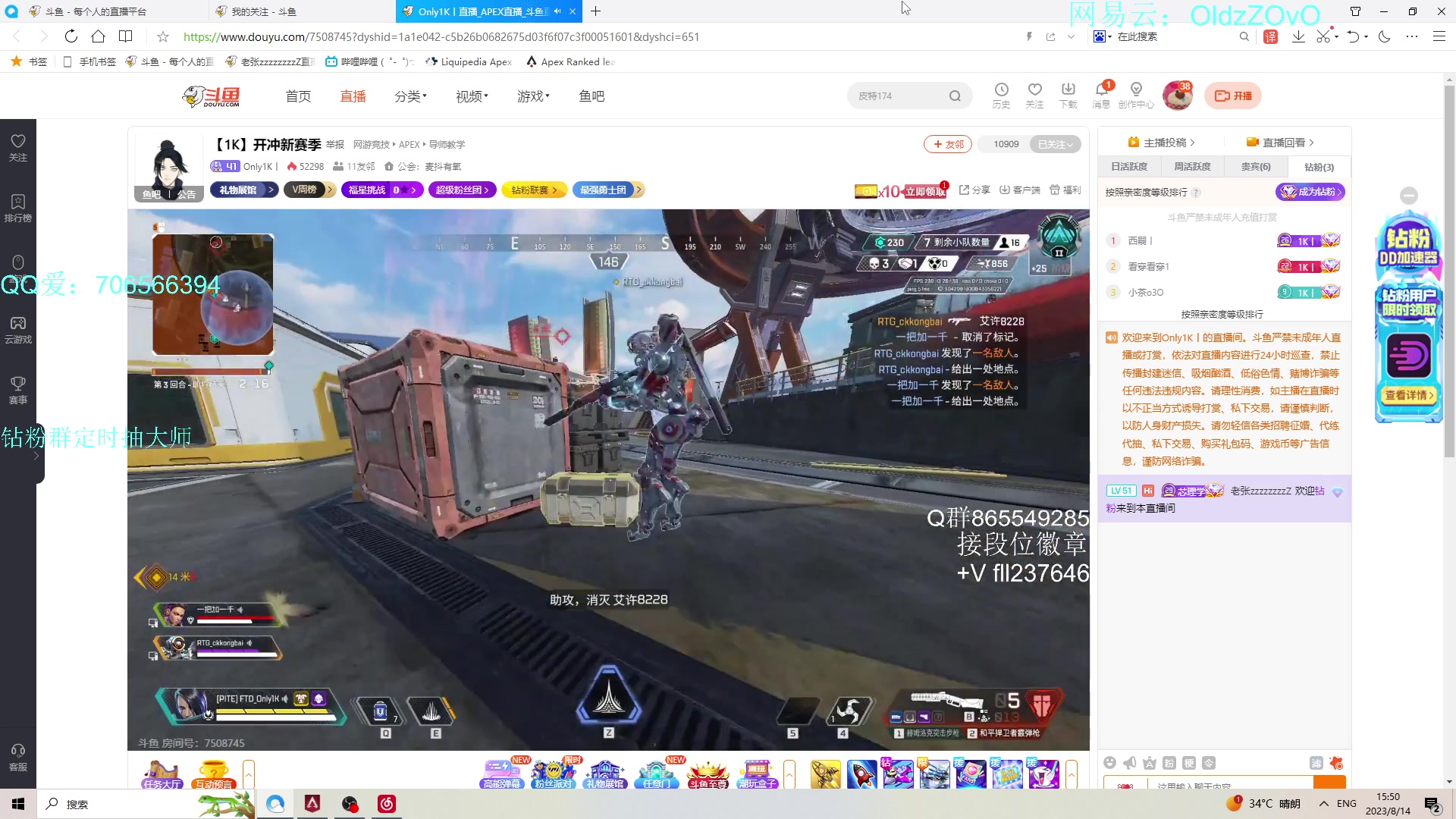Expand the 分类 dropdown menu

410,96
